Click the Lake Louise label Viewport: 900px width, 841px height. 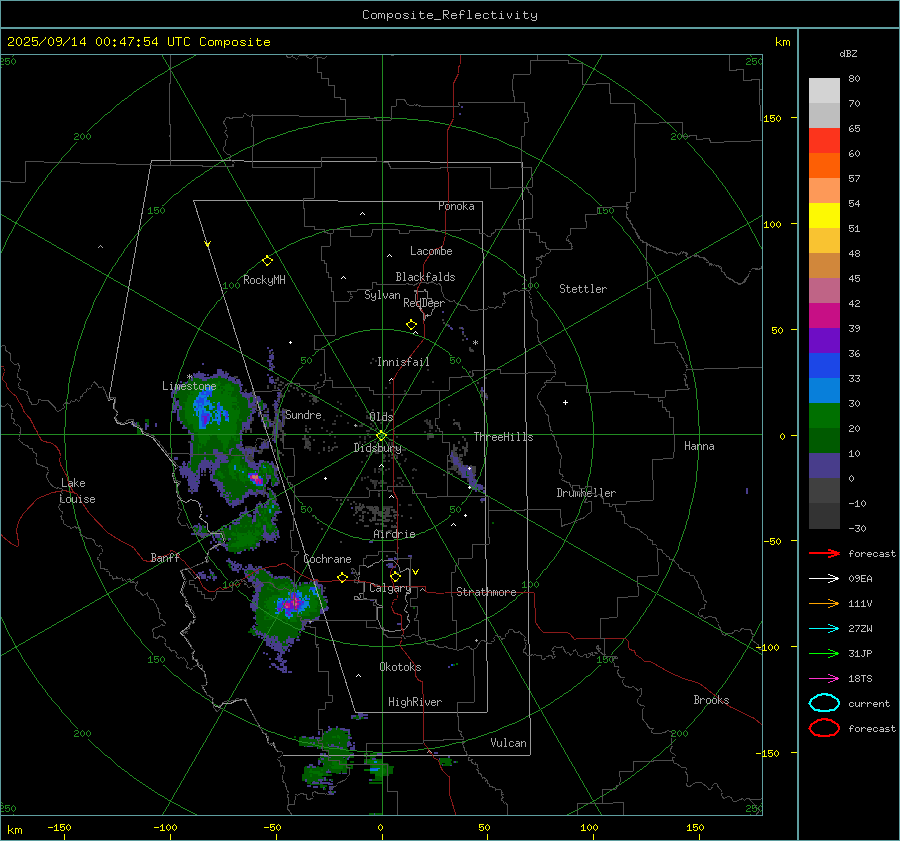(x=77, y=491)
